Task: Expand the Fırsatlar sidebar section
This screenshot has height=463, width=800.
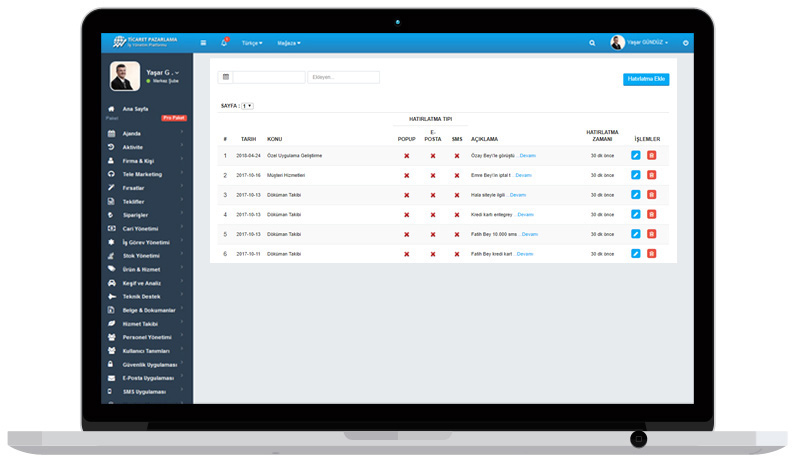Action: coord(146,188)
